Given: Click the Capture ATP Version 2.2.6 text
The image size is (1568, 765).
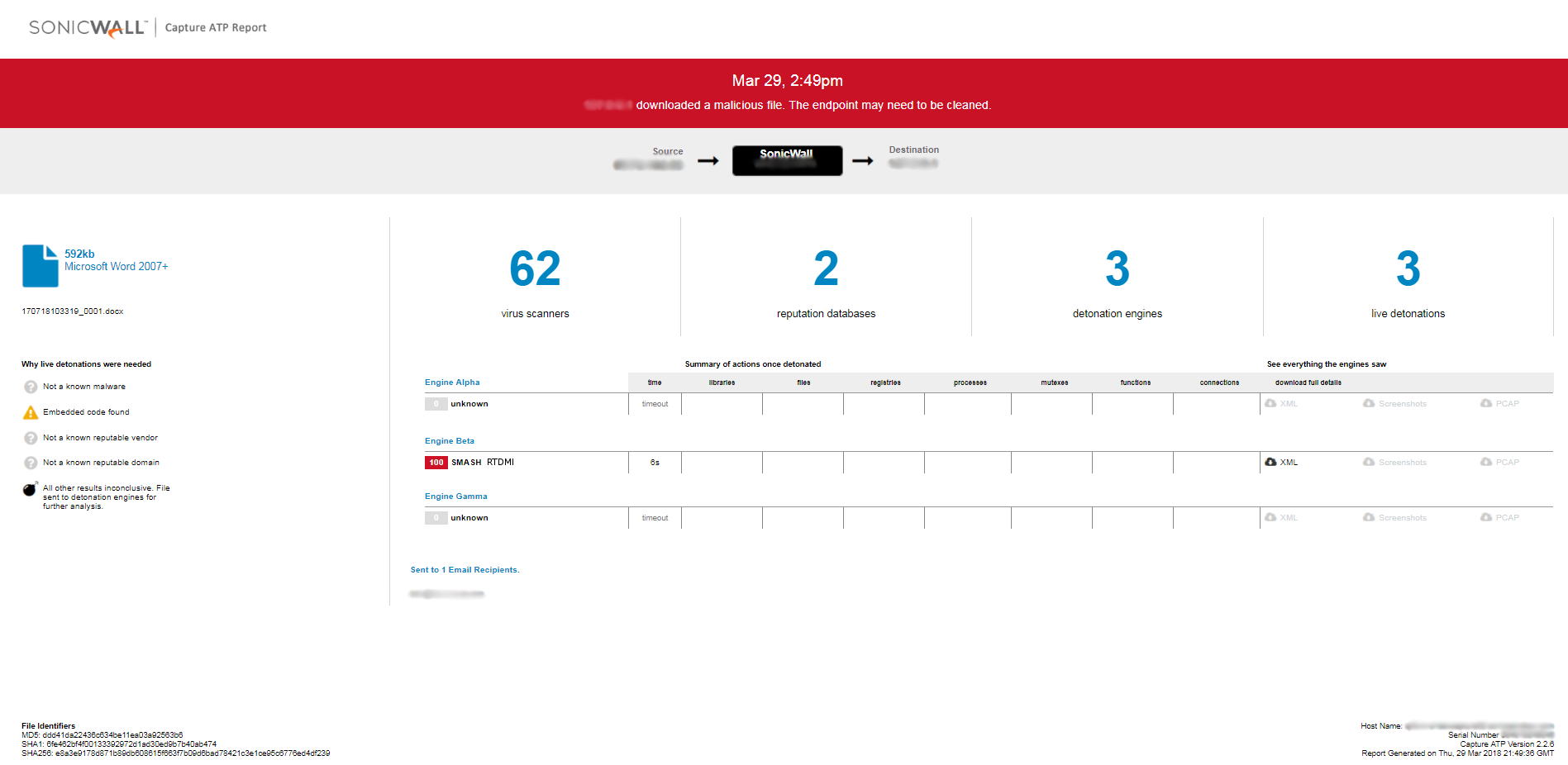Looking at the screenshot, I should pyautogui.click(x=1507, y=744).
